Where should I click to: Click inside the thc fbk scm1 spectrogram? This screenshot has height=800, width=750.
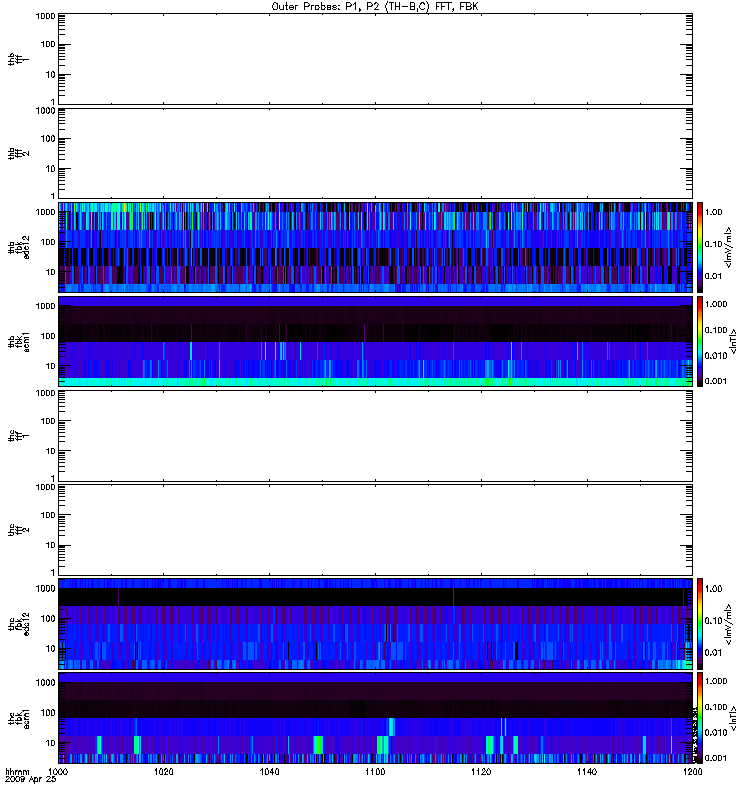[375, 718]
